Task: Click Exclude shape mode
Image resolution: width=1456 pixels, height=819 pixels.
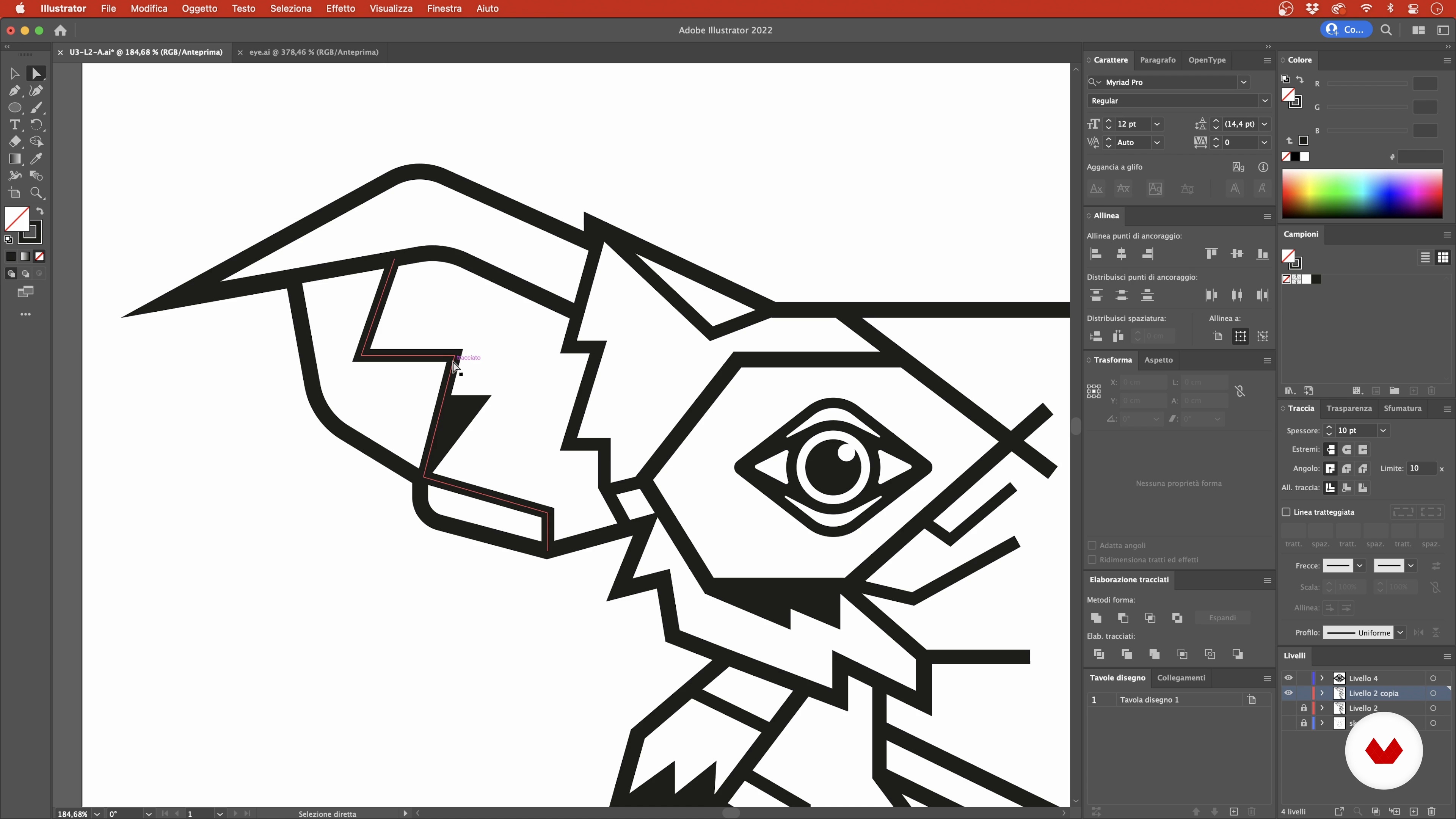Action: tap(1177, 618)
